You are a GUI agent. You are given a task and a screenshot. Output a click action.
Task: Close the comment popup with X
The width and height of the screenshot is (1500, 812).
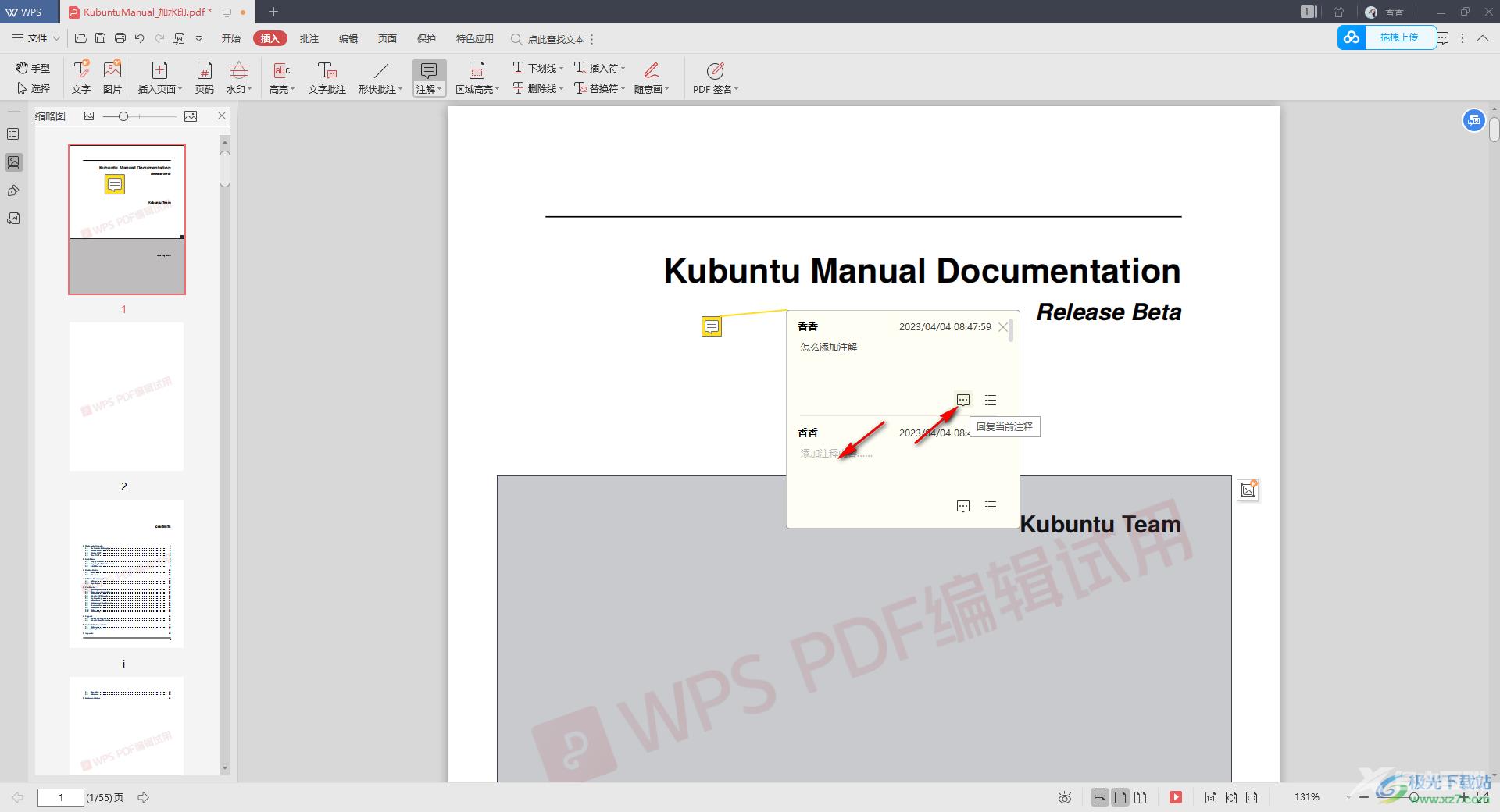click(1003, 327)
